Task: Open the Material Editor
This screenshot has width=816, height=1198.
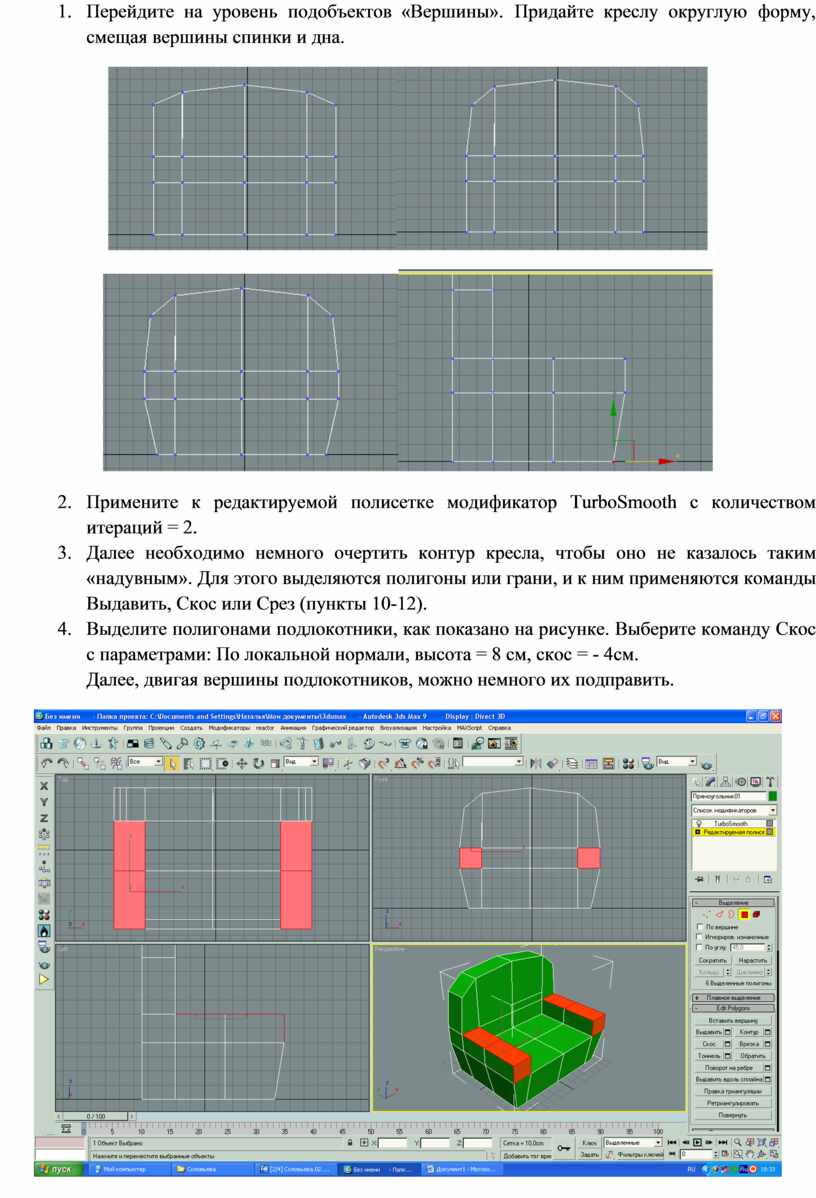Action: pos(628,763)
